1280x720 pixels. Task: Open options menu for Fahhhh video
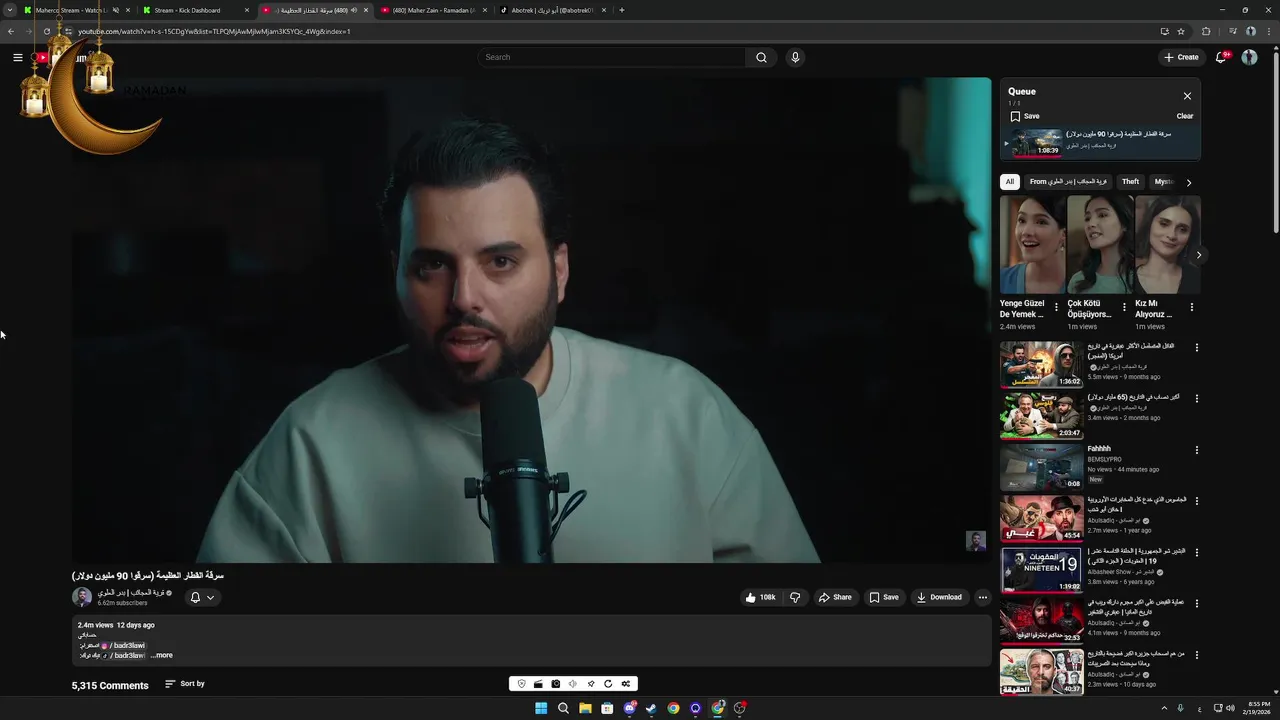1196,450
